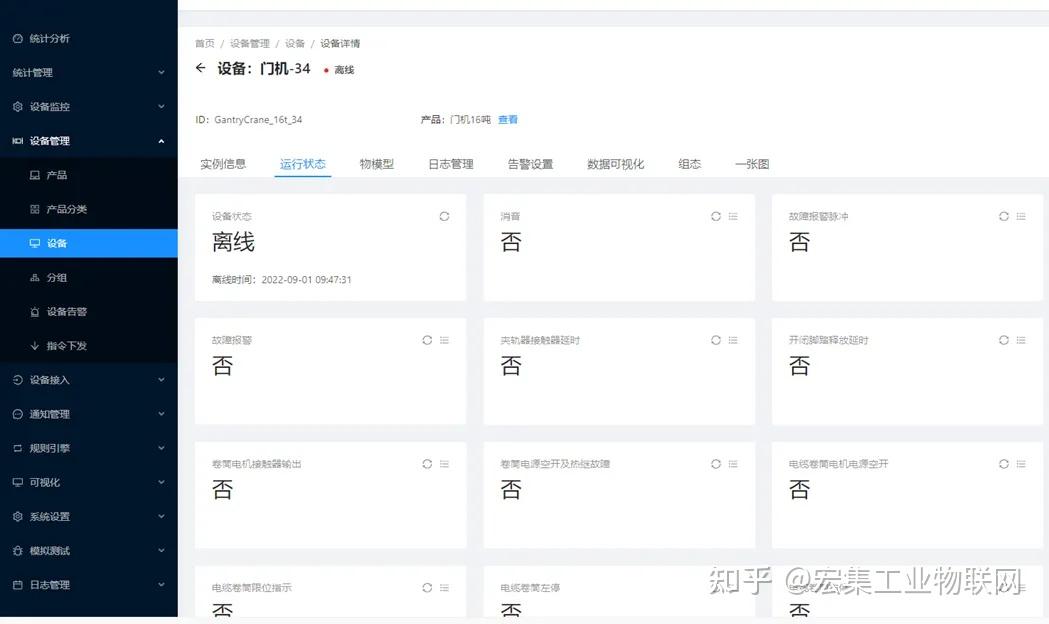Open the list icon on 卷筒电源空开及热继故障 card
Screen dimensions: 1049x624
click(x=733, y=463)
